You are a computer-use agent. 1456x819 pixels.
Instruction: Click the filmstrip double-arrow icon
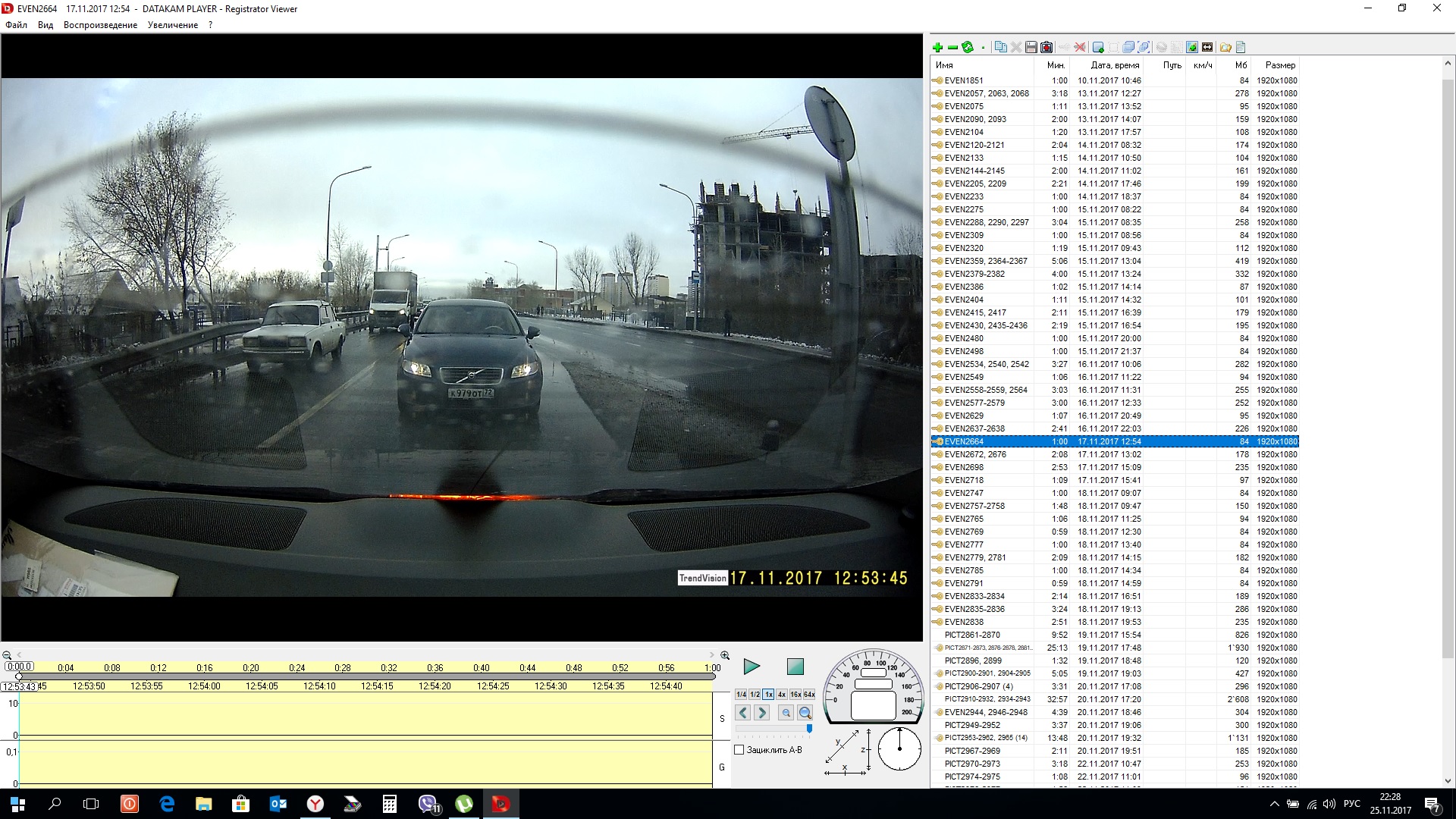(x=1207, y=48)
